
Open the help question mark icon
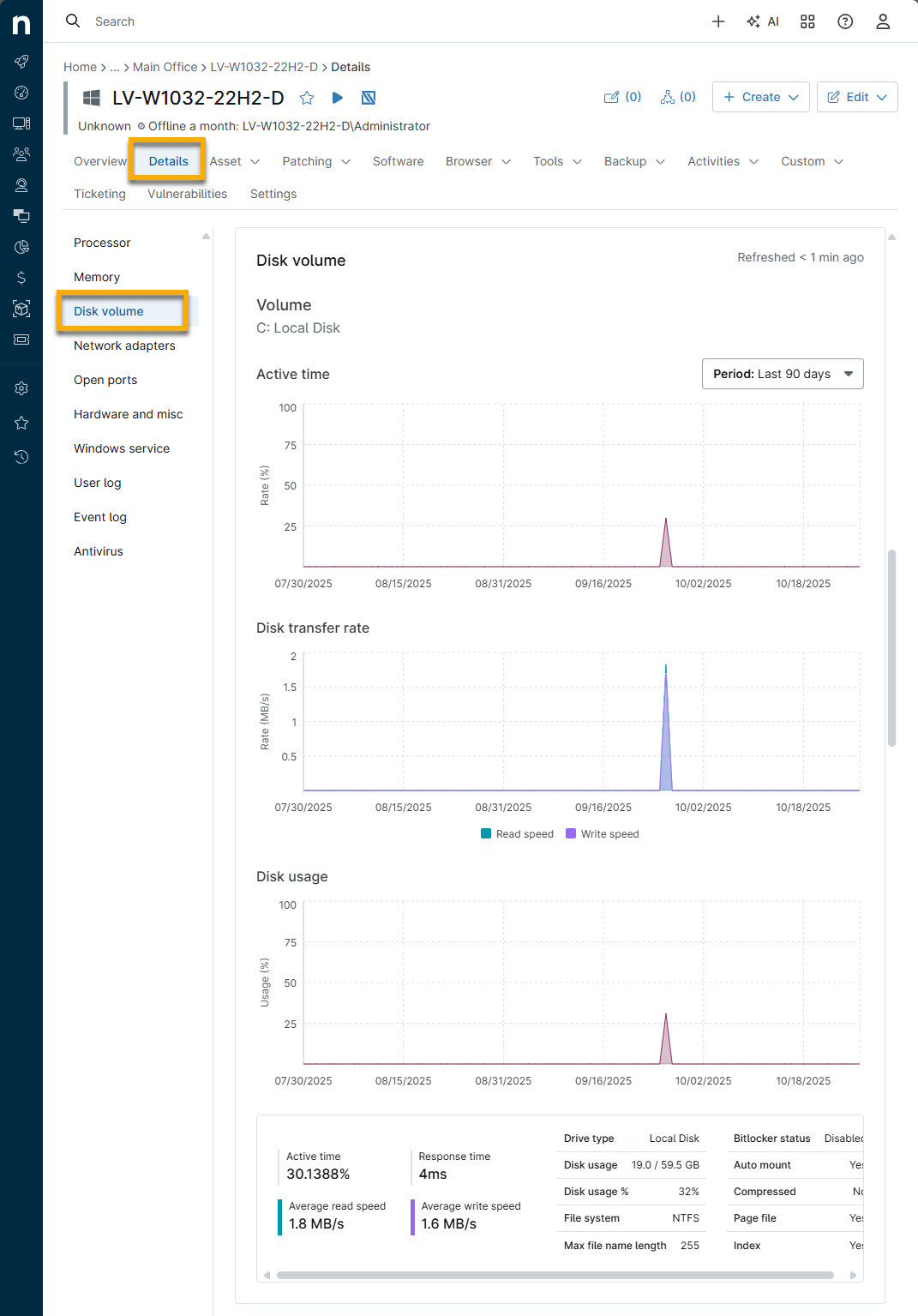[845, 21]
